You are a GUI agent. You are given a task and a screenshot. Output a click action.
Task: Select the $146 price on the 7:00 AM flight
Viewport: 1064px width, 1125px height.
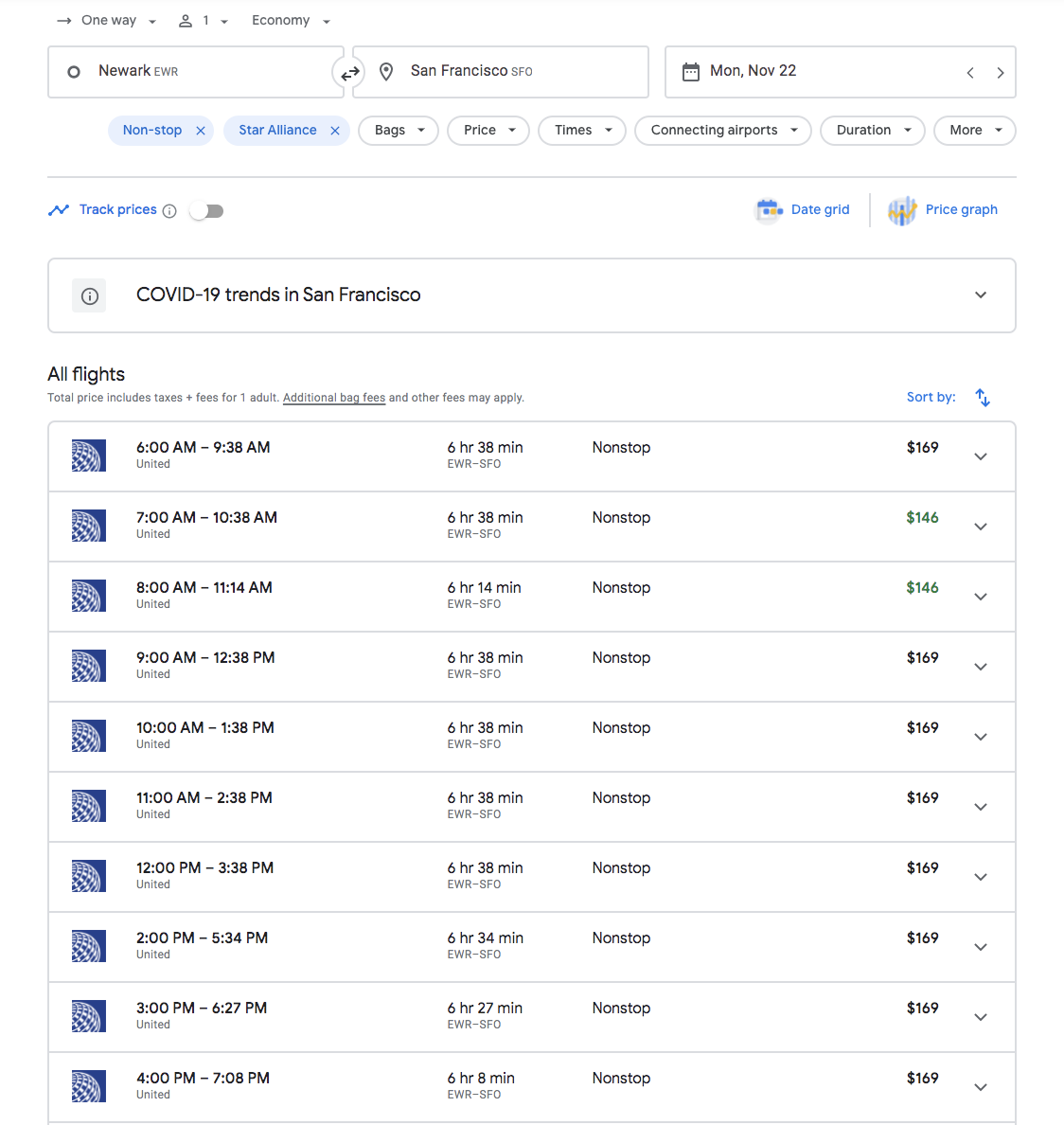922,517
